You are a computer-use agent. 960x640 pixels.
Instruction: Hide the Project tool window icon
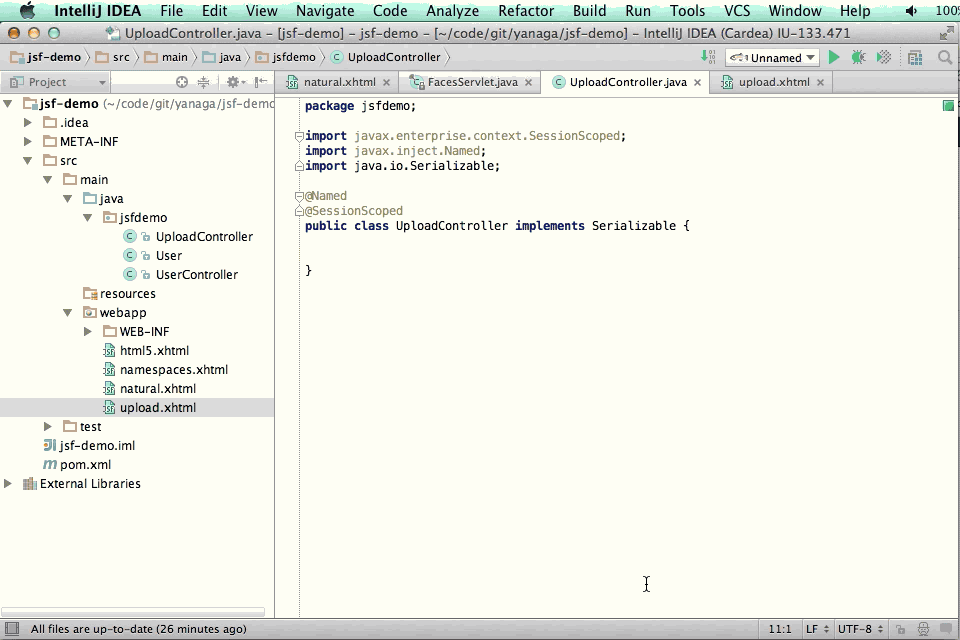tap(261, 82)
